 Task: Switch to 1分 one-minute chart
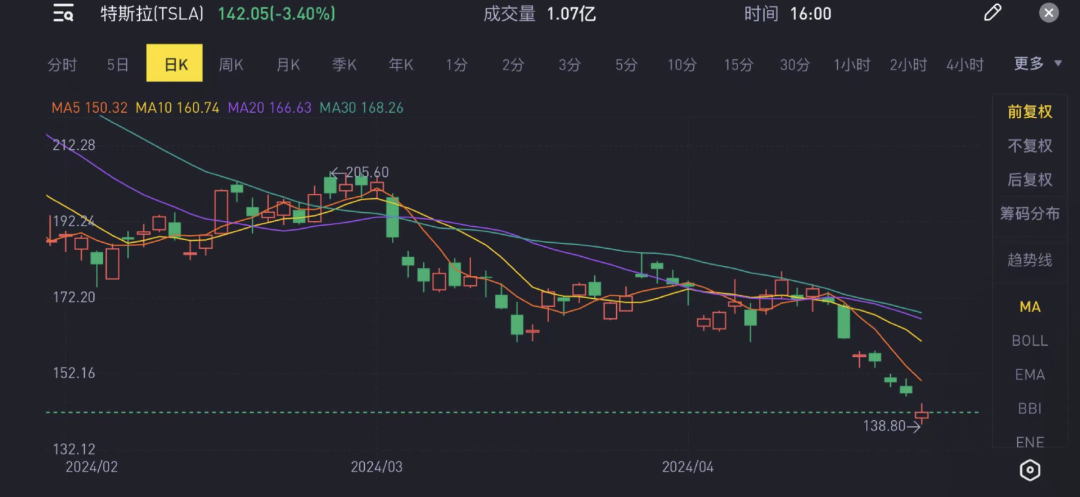456,64
